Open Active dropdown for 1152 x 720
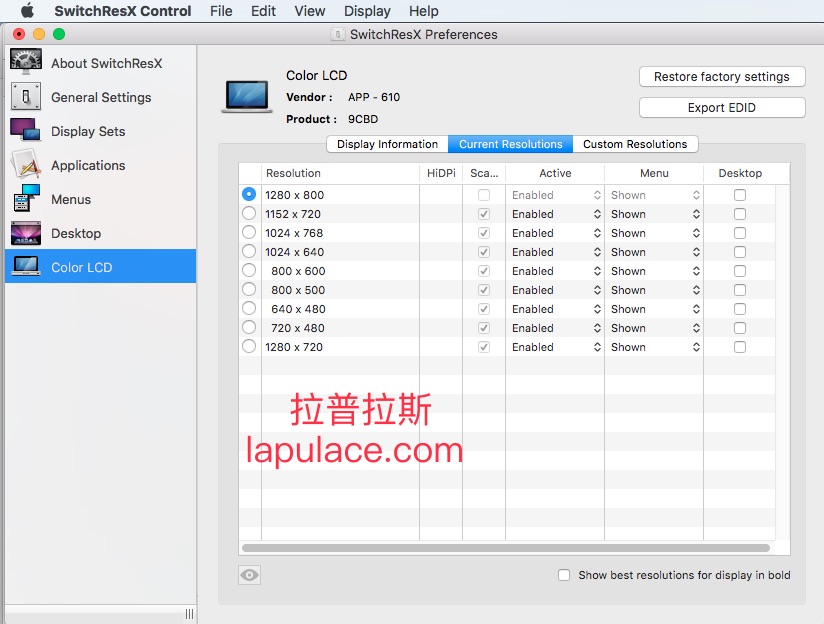 (555, 214)
